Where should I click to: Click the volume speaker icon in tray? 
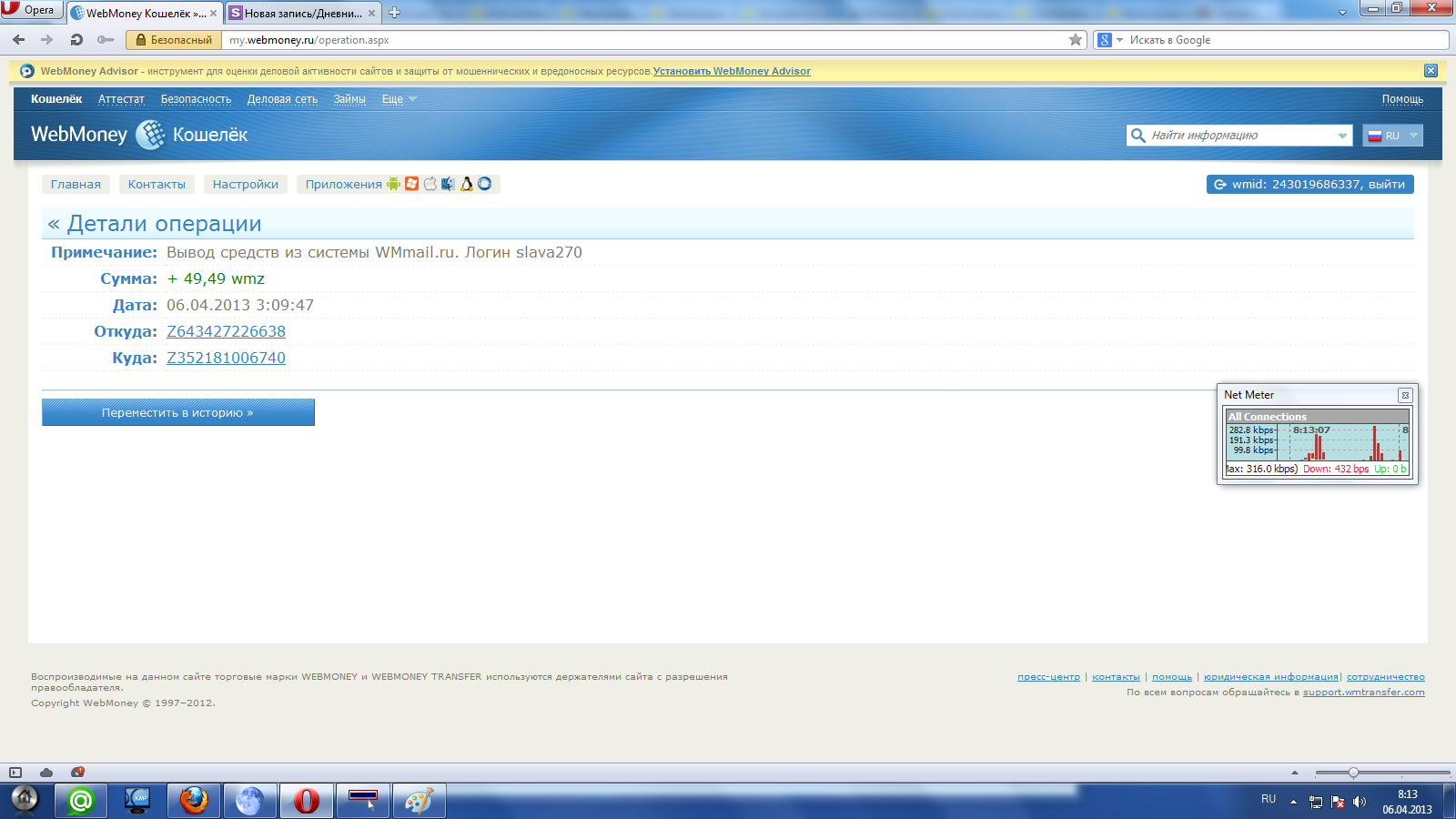tap(1360, 802)
